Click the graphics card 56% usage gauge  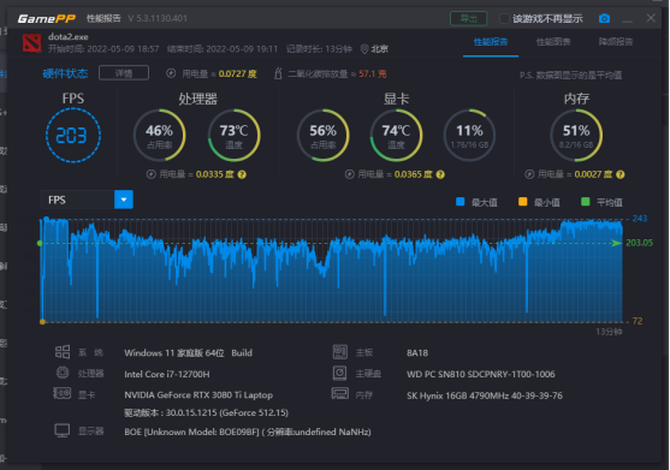[323, 135]
